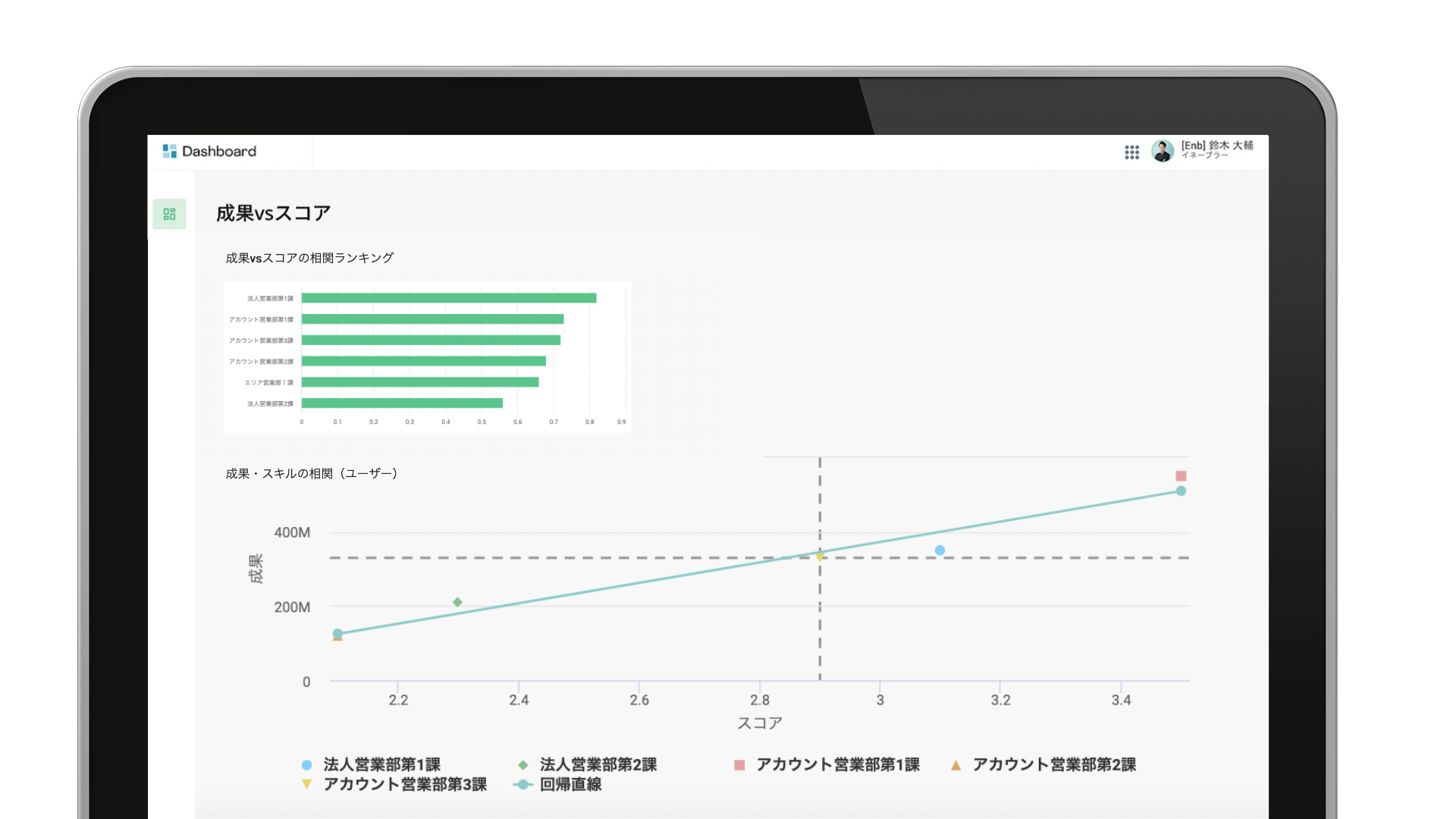Open the apps grid launcher icon
The height and width of the screenshot is (819, 1456).
tap(1131, 152)
